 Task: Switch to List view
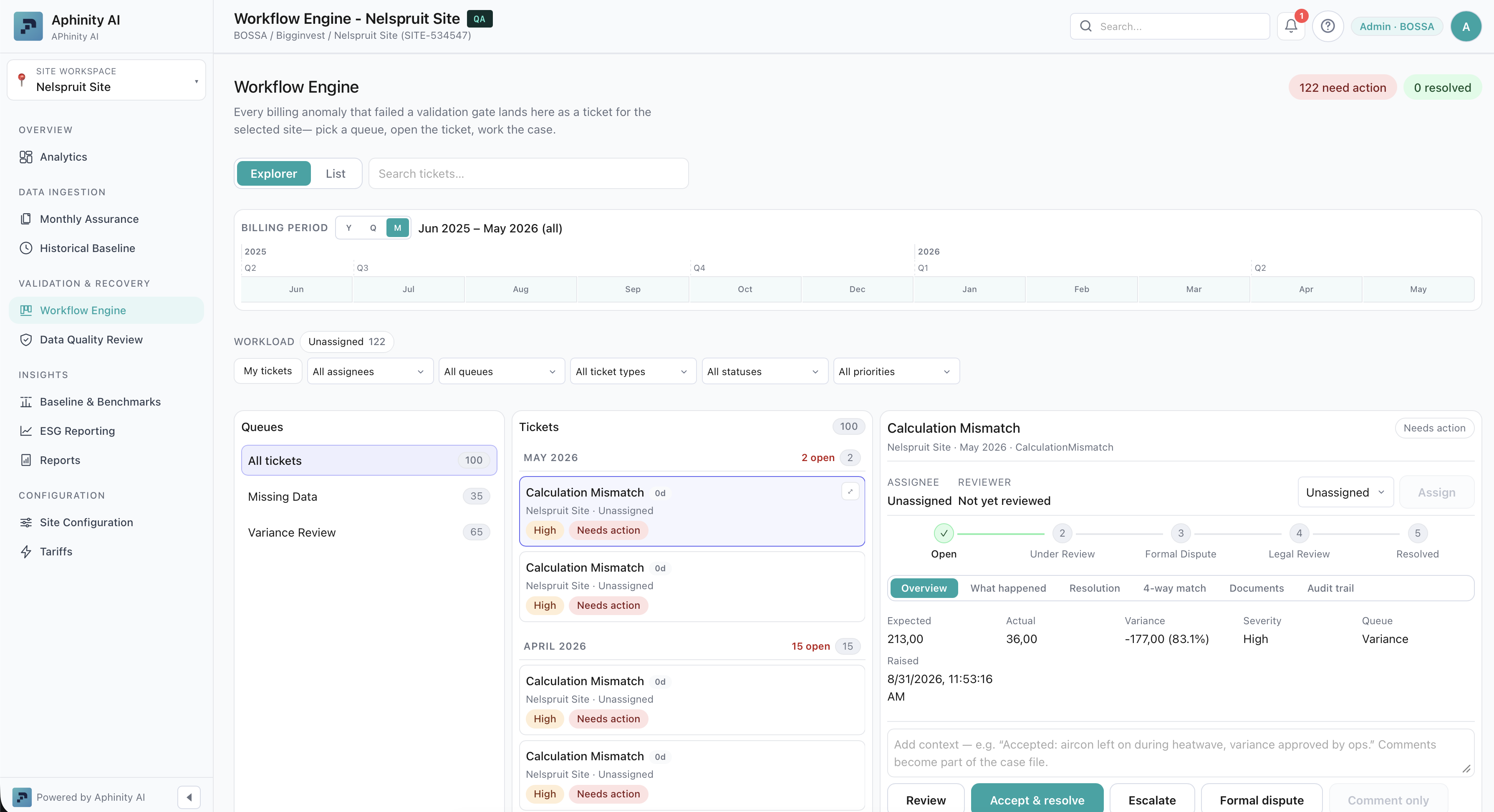(335, 174)
